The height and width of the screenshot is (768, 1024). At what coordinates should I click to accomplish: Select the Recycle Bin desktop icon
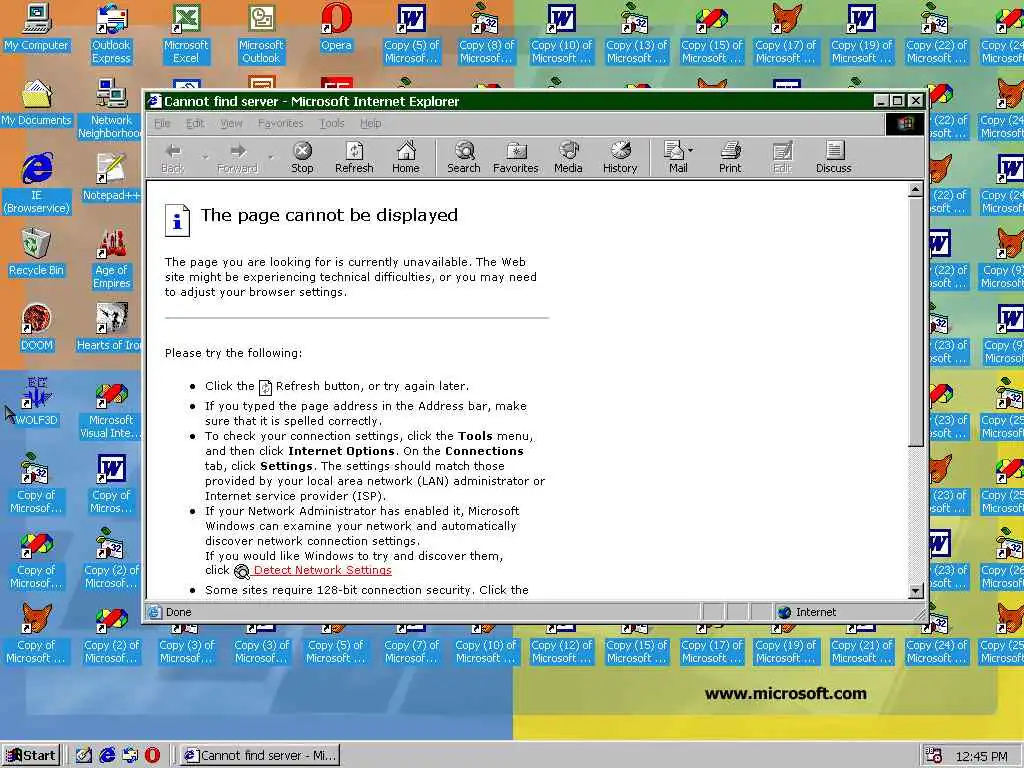coord(37,253)
